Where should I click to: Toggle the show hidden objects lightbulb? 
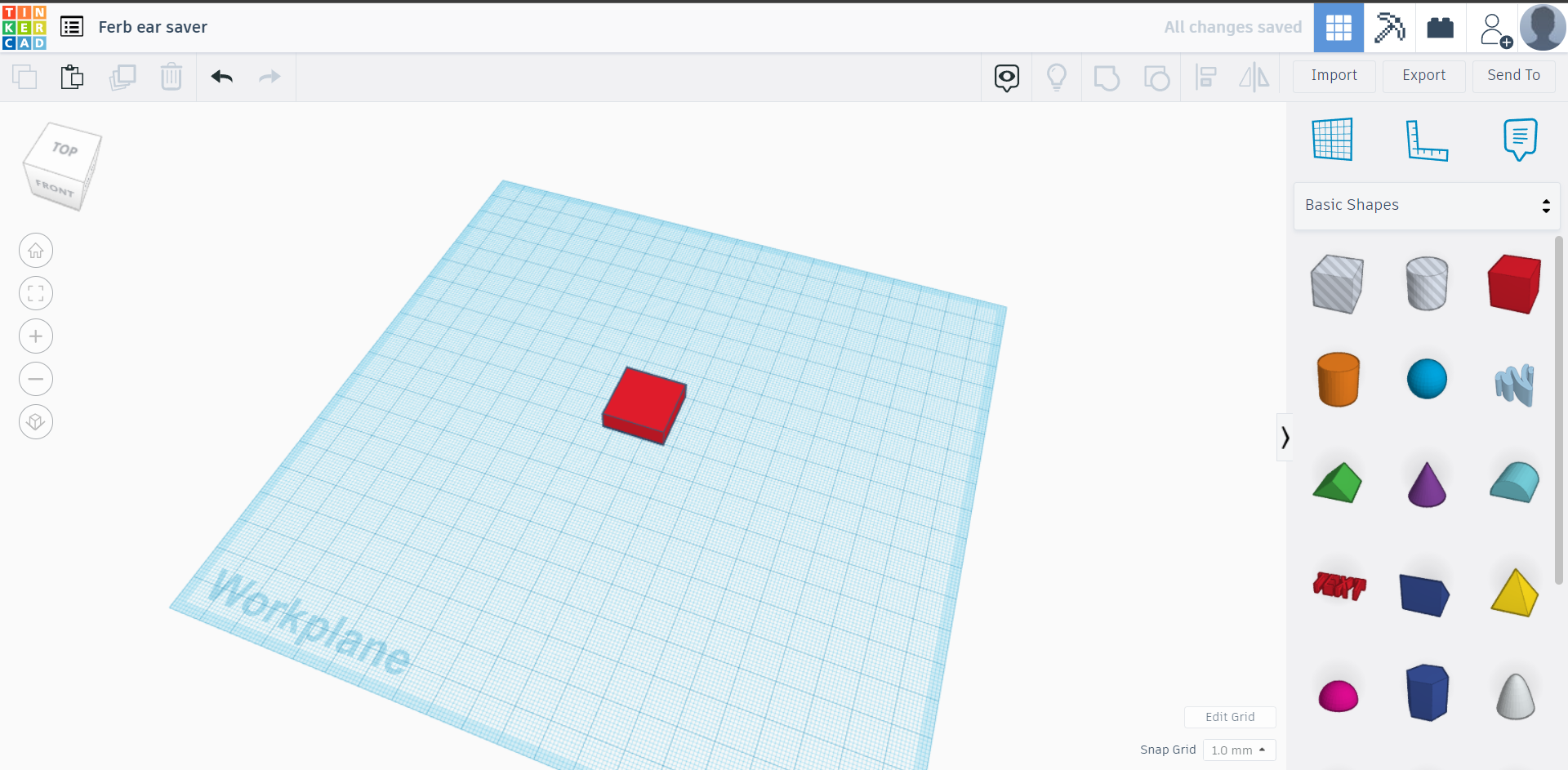(1057, 77)
